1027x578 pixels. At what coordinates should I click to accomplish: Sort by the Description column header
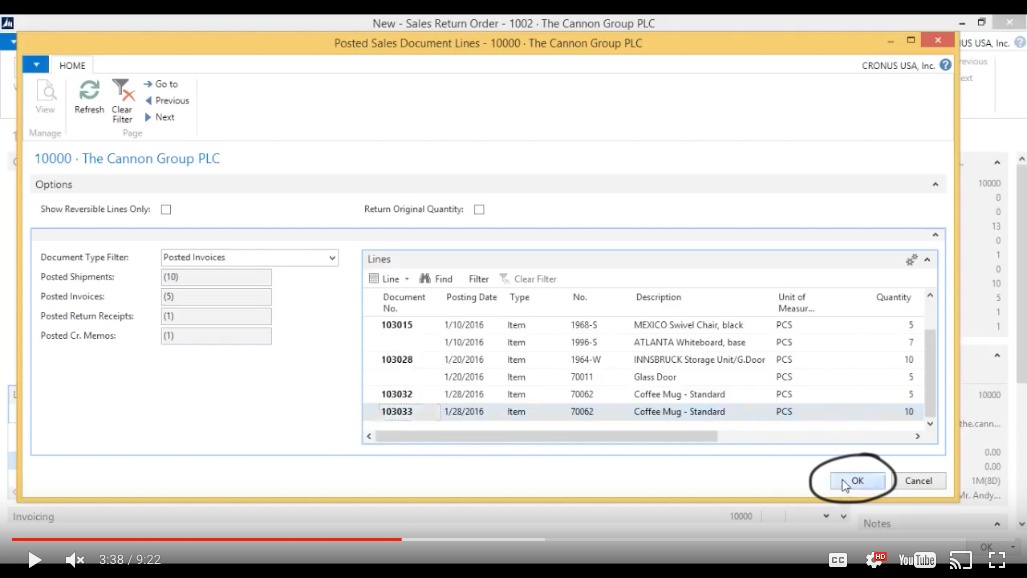tap(658, 298)
